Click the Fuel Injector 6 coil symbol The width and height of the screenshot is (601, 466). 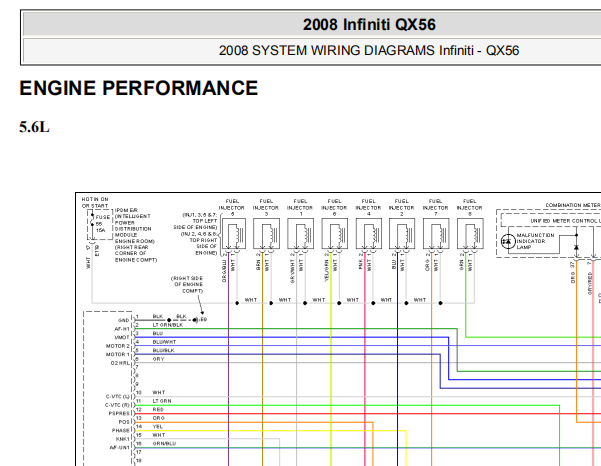335,233
